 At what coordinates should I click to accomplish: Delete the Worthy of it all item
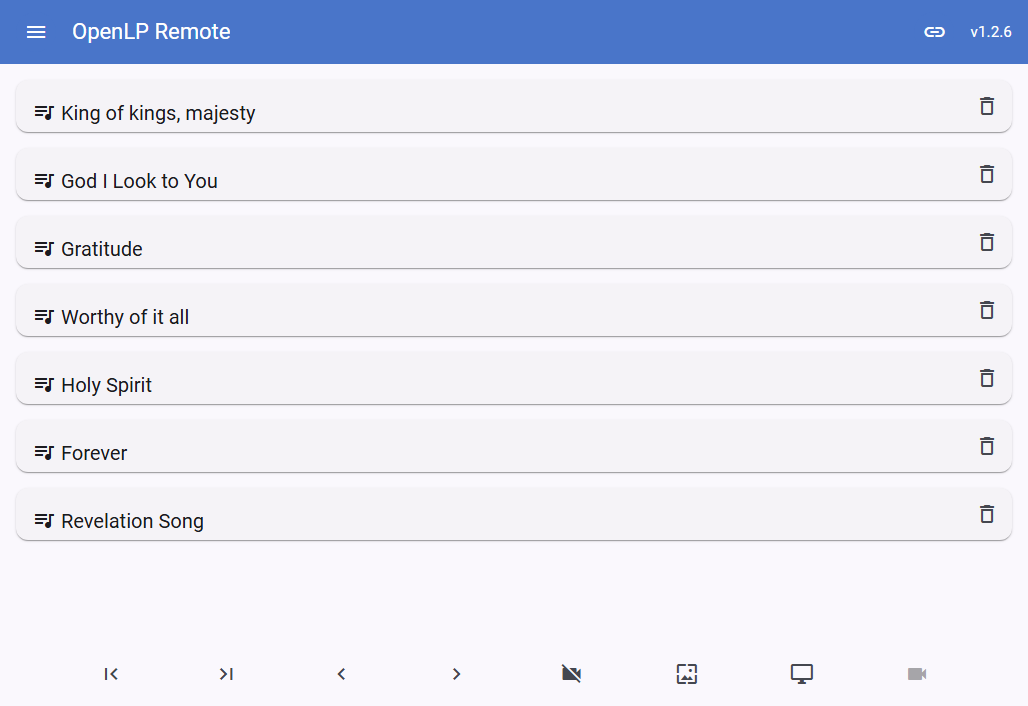(987, 310)
